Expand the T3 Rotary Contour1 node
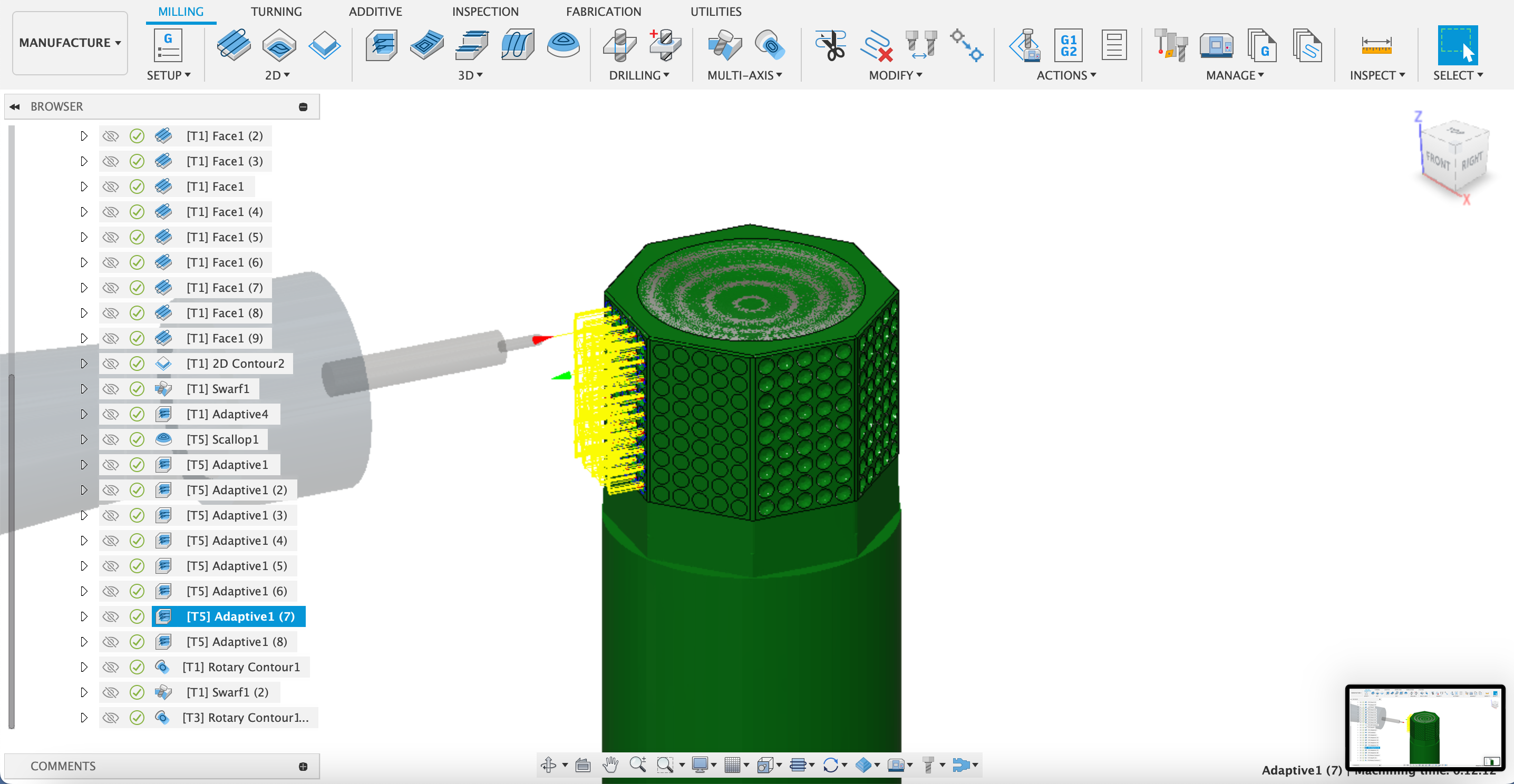This screenshot has height=784, width=1514. coord(83,718)
